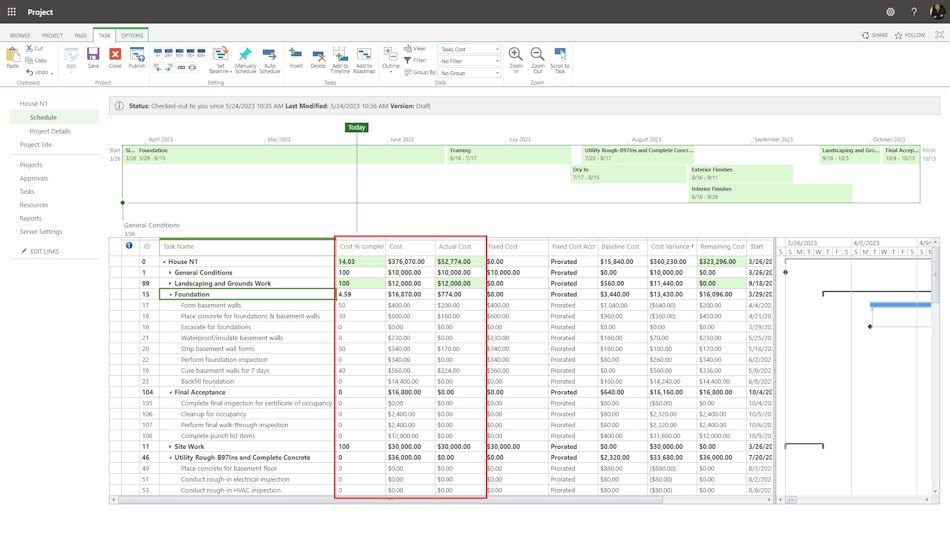This screenshot has width=950, height=534.
Task: Select the TASK ribbon tab
Action: click(x=104, y=35)
